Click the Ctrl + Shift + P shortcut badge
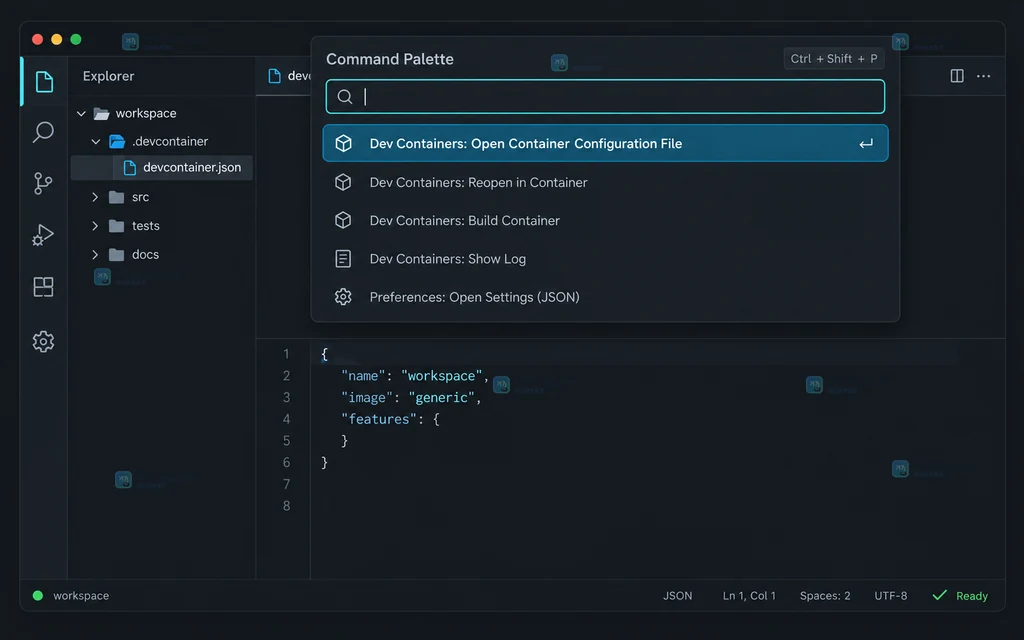 tap(834, 59)
